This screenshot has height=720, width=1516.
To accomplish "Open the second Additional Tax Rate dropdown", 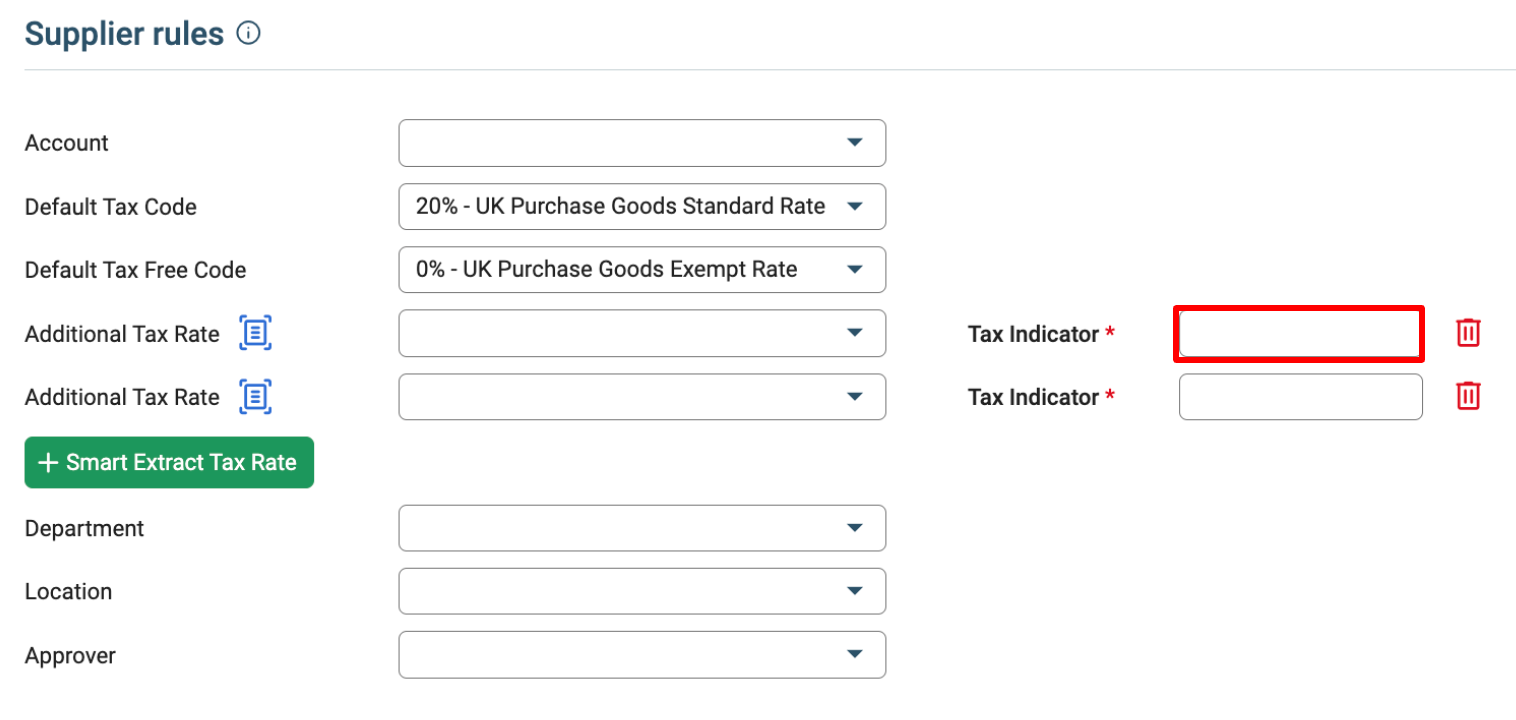I will coord(642,397).
